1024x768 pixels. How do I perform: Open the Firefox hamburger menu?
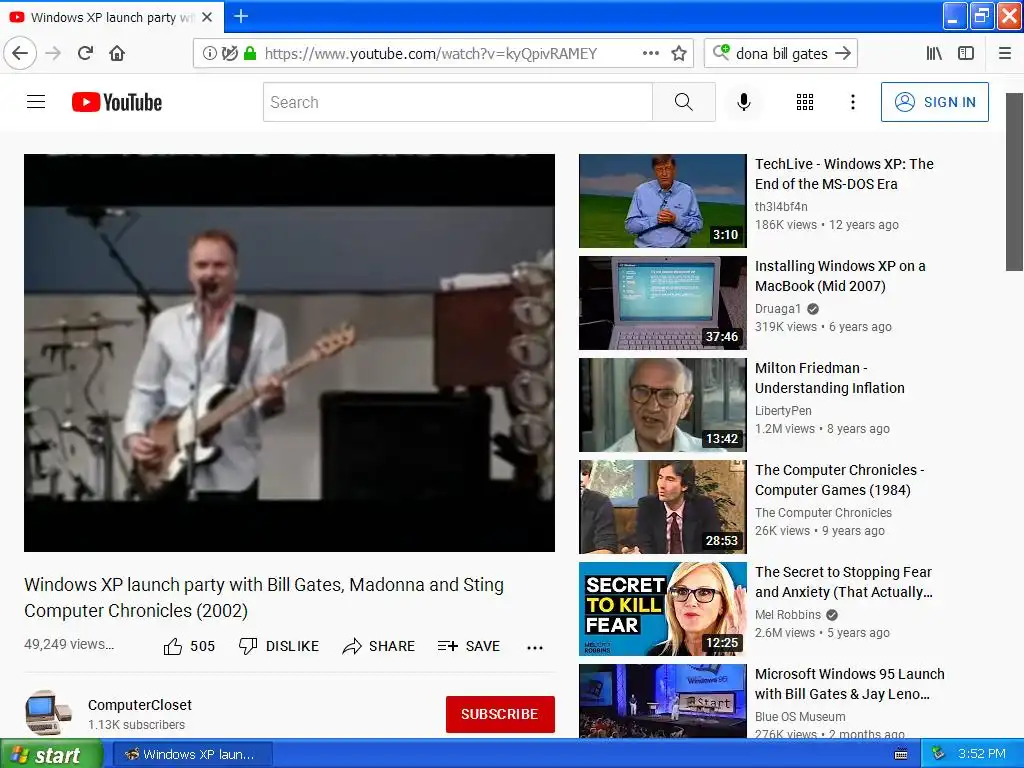pos(1005,53)
